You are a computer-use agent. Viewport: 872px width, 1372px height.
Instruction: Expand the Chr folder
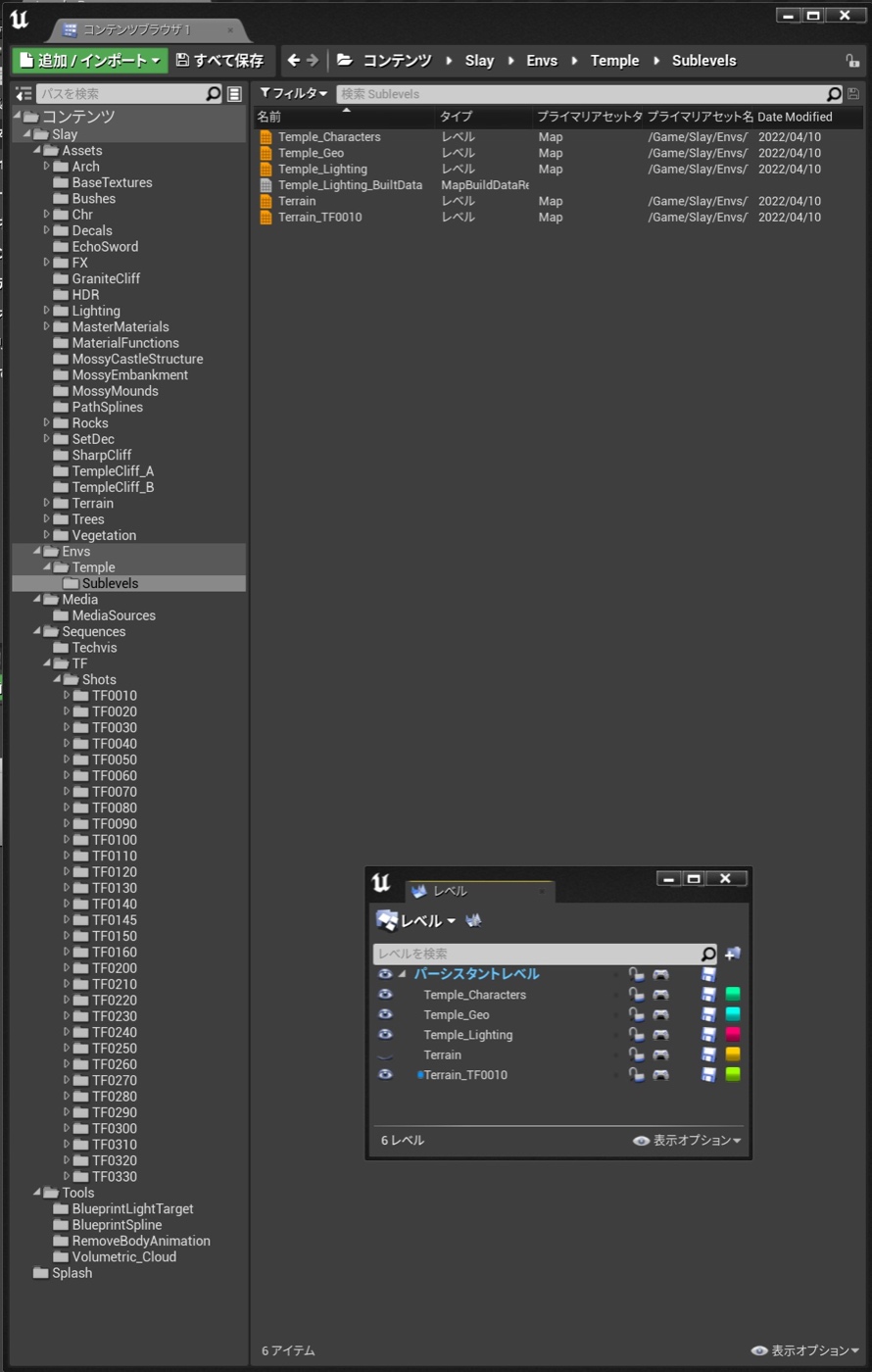(x=47, y=215)
